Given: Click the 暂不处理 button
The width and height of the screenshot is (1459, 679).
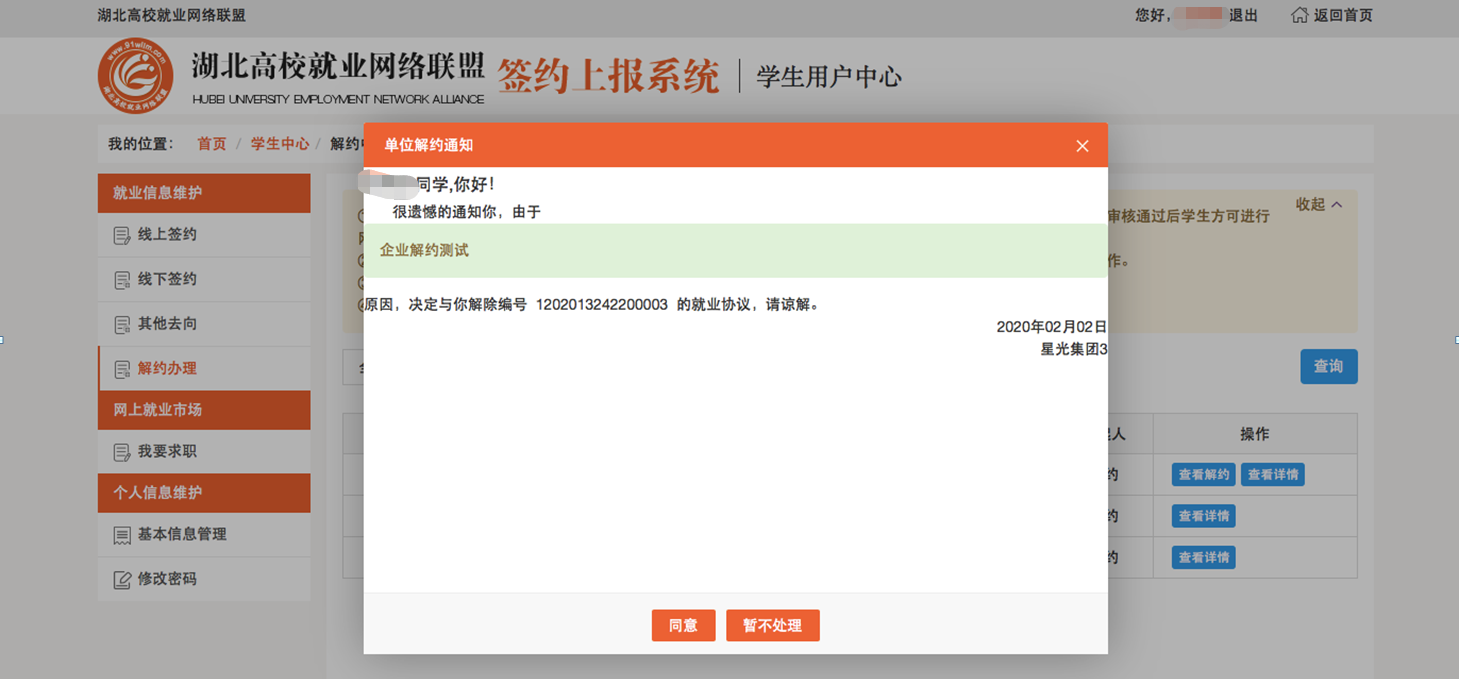Looking at the screenshot, I should tap(772, 625).
